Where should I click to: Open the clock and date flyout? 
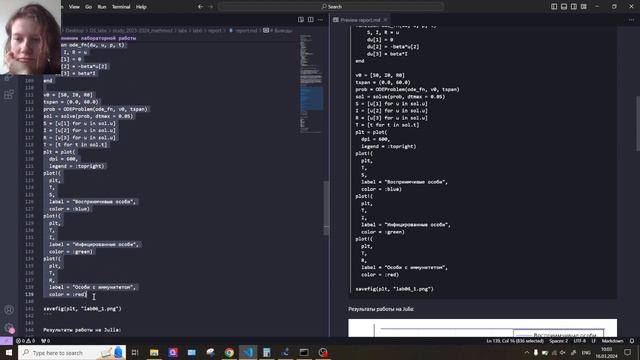(607, 352)
